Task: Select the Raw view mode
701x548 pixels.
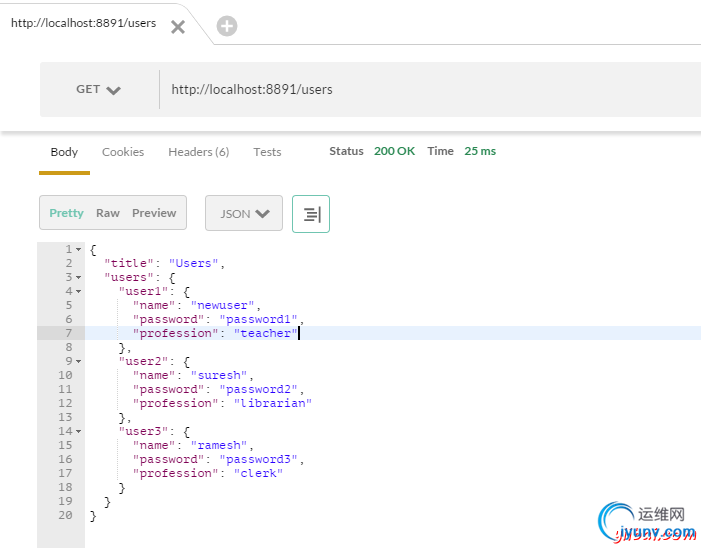Action: pyautogui.click(x=108, y=213)
